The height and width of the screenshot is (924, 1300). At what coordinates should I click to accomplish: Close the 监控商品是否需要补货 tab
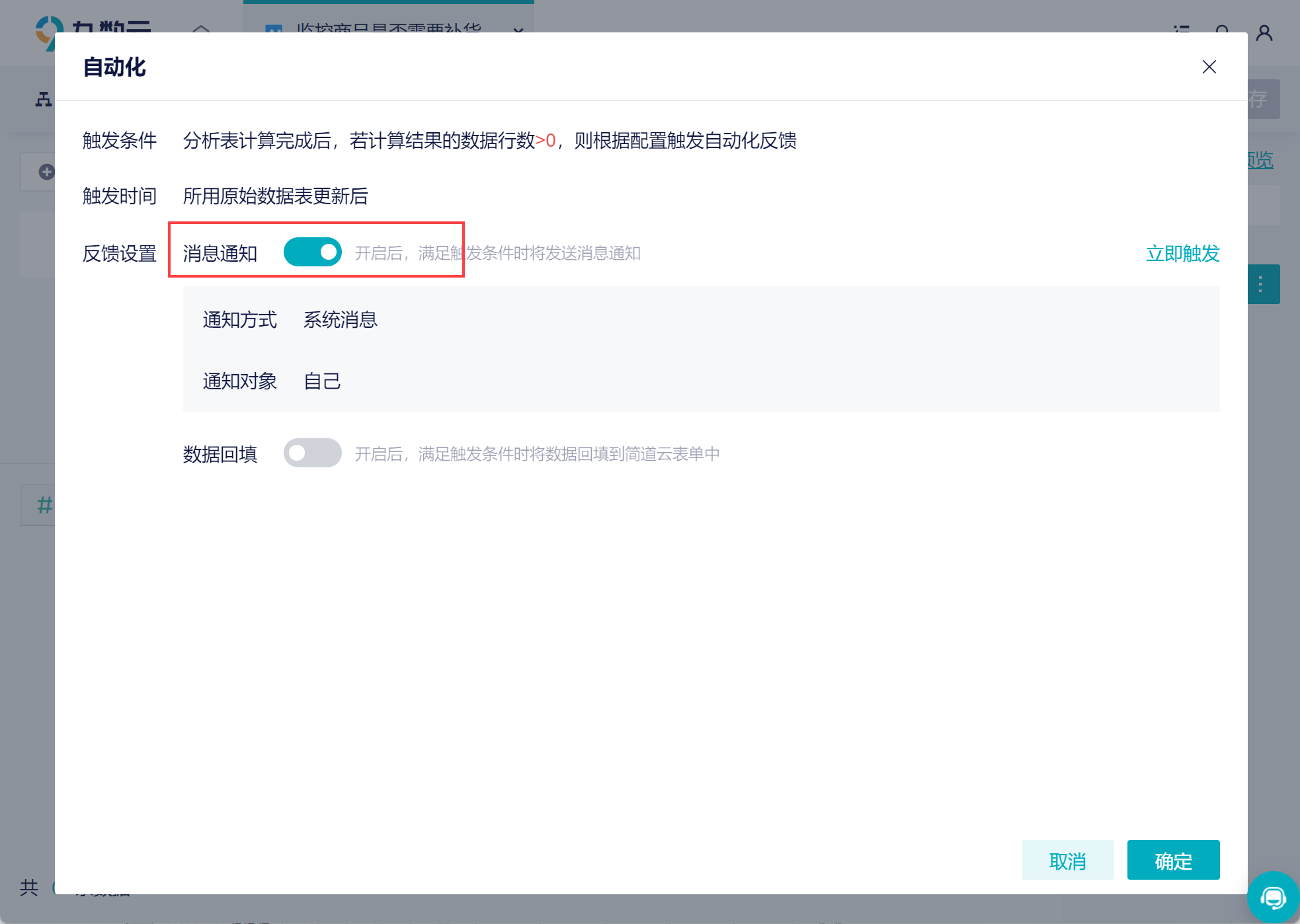[x=518, y=29]
